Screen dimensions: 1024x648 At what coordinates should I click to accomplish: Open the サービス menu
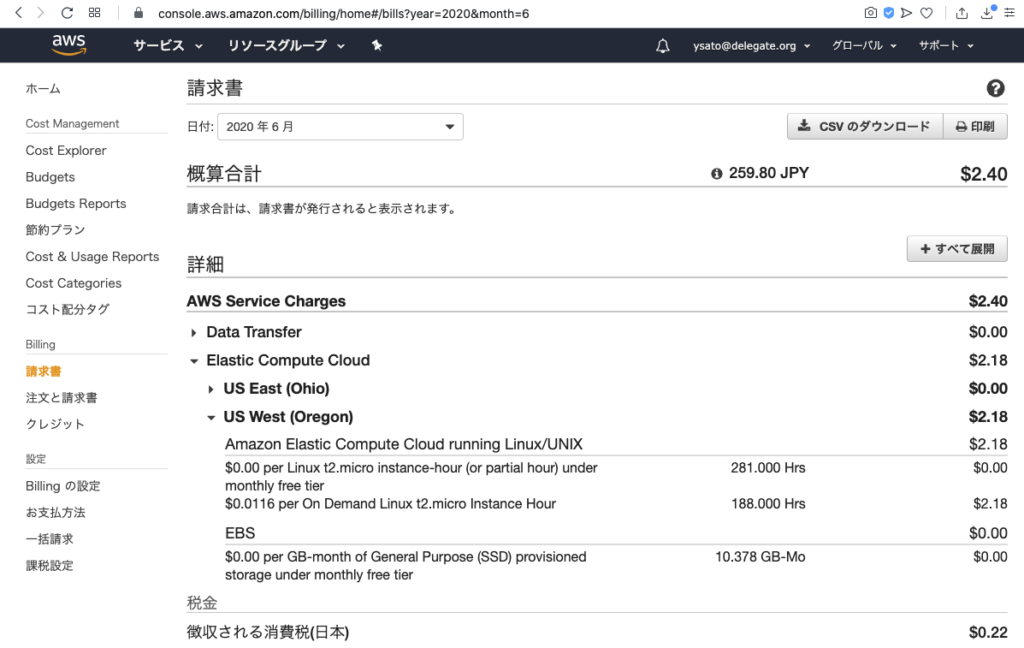tap(168, 46)
